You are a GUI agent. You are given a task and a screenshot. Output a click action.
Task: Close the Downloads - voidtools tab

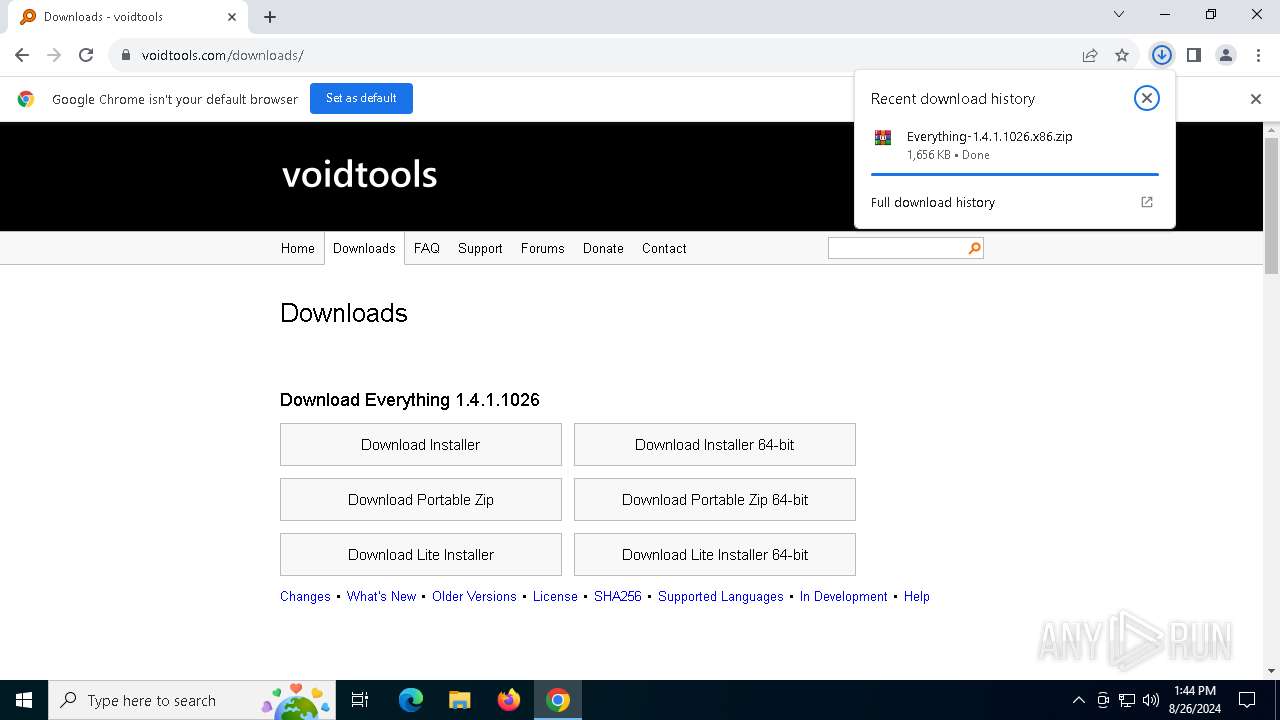coord(231,16)
